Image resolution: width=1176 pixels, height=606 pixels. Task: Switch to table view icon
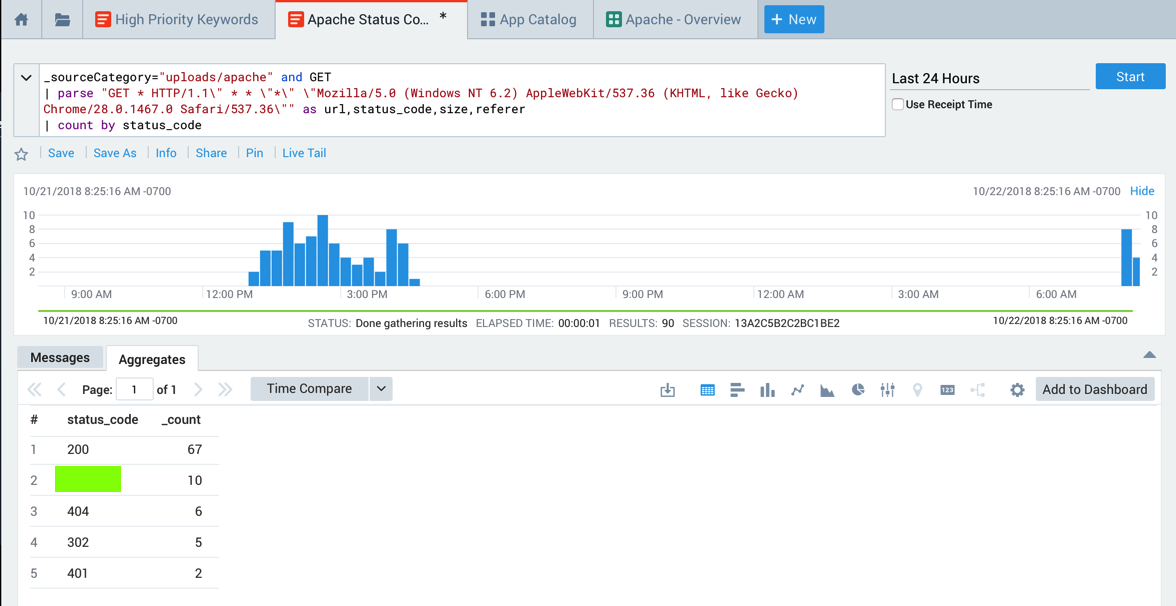pos(707,390)
